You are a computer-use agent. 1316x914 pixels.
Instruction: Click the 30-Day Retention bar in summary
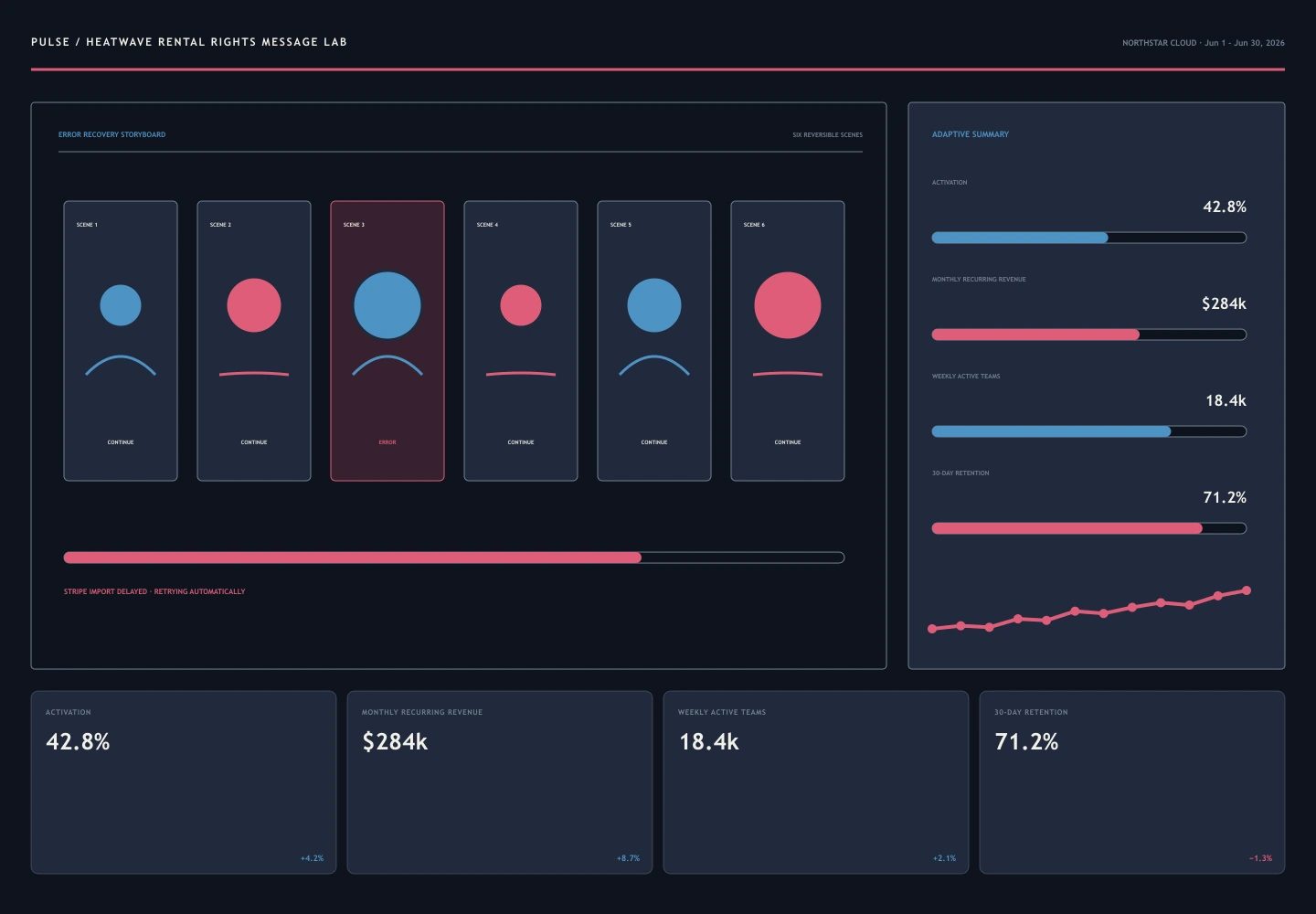(1089, 528)
